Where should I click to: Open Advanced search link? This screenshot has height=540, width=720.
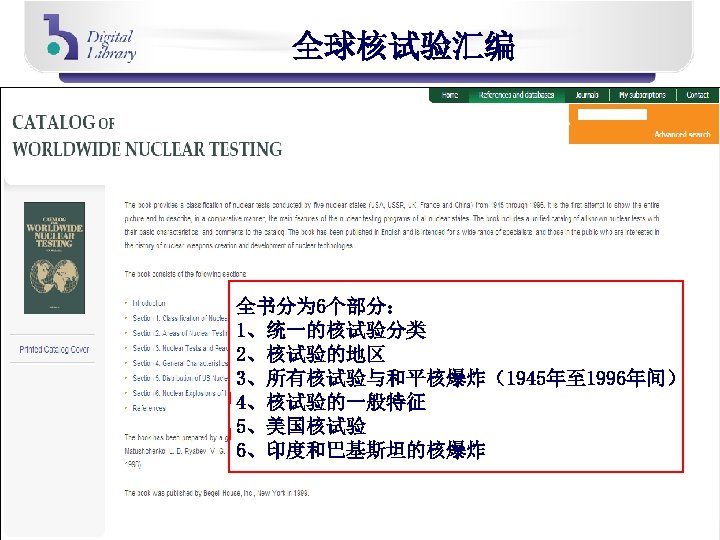point(682,134)
